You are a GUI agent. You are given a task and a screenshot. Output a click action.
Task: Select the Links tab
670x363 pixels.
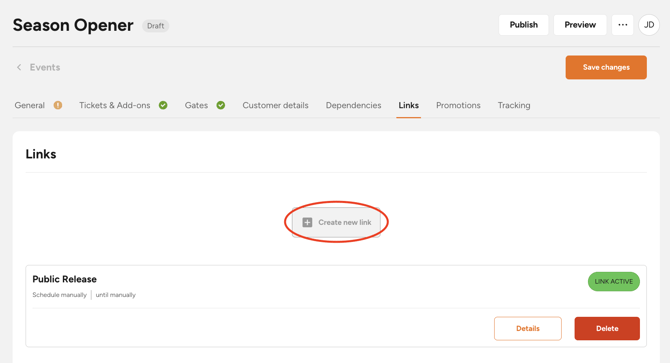[x=408, y=105]
